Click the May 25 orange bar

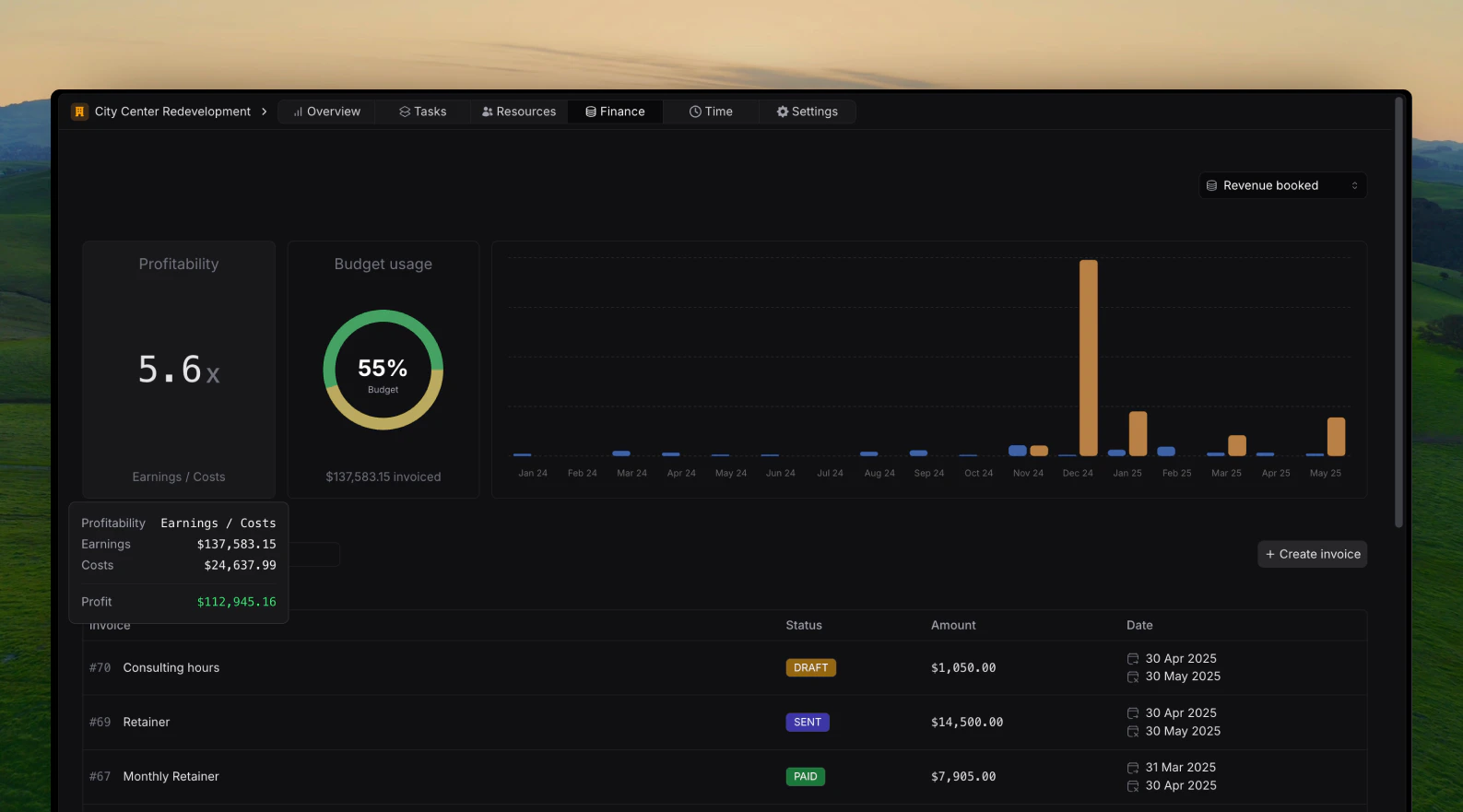[1336, 436]
